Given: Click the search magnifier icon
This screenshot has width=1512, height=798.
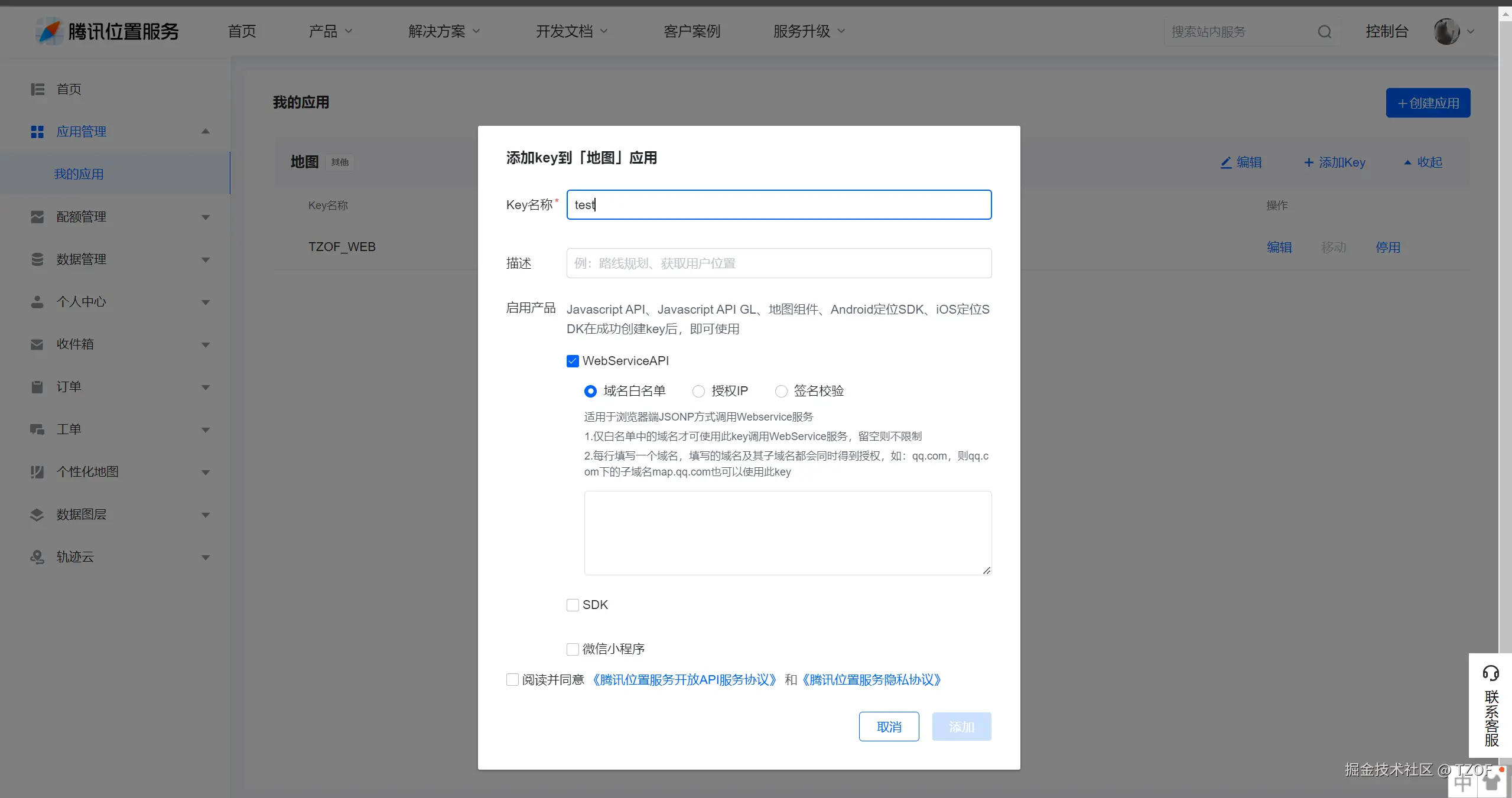Looking at the screenshot, I should tap(1324, 32).
